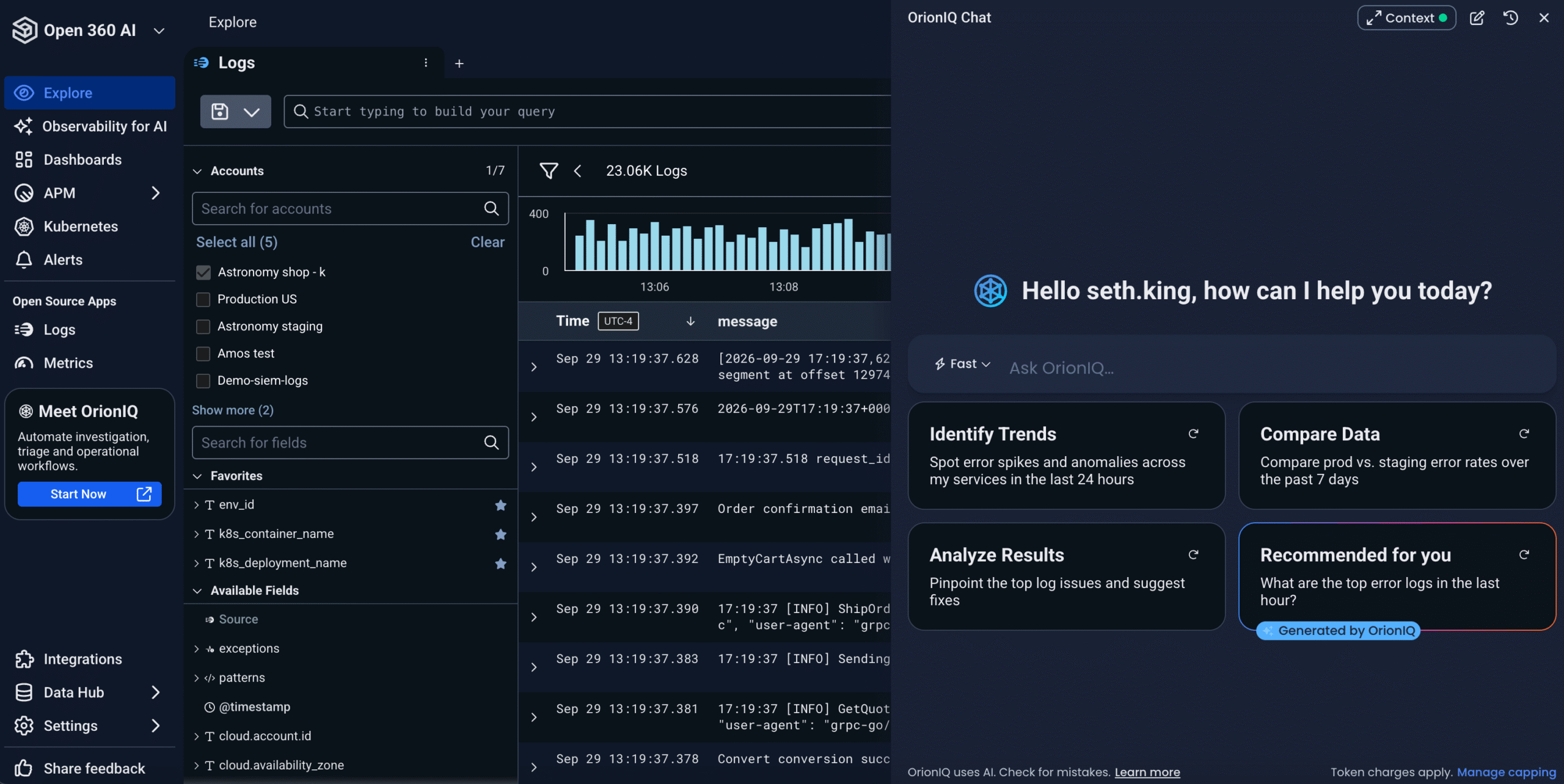Click the query builder search field
Image resolution: width=1564 pixels, height=784 pixels.
[588, 112]
